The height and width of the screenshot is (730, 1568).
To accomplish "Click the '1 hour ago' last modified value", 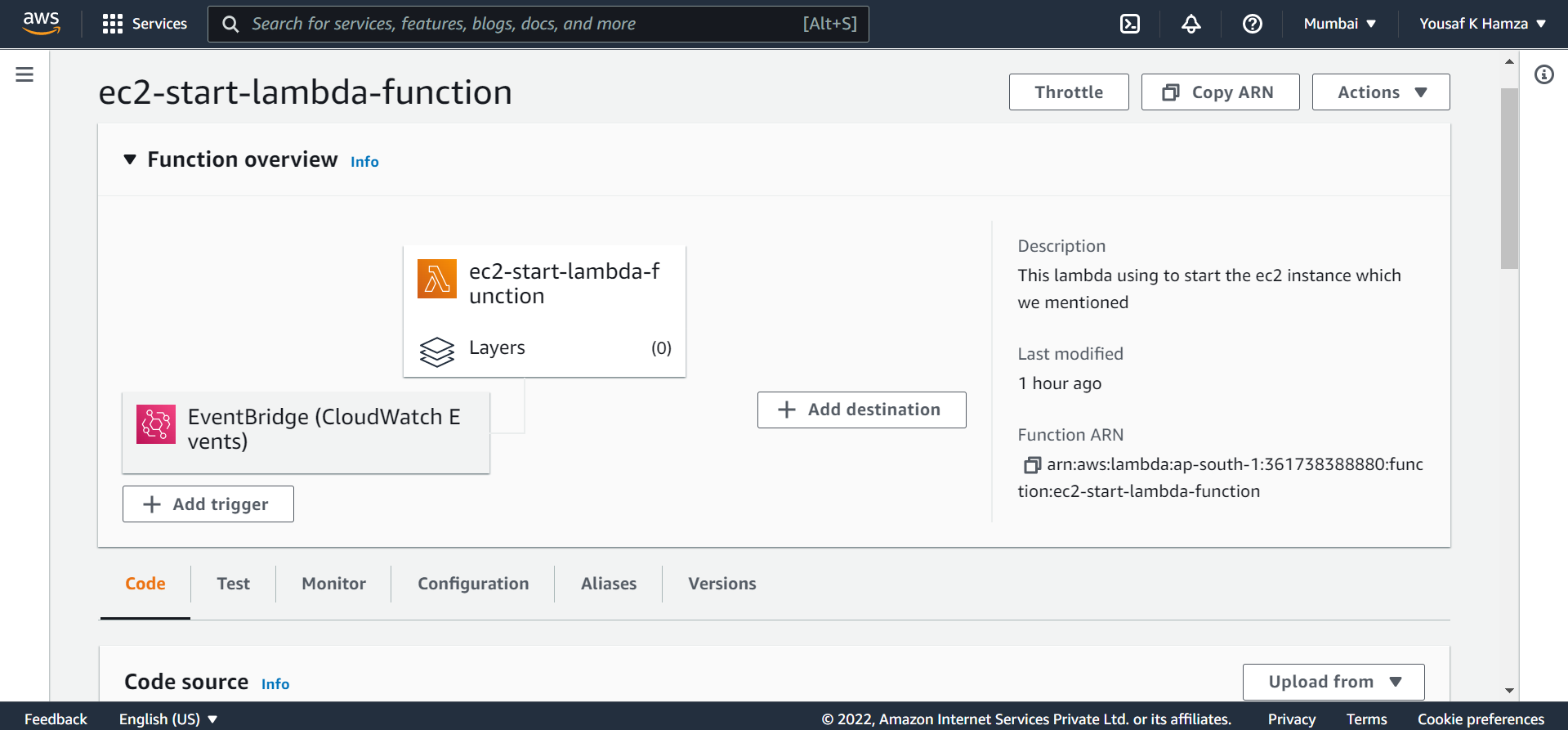I will pos(1060,383).
